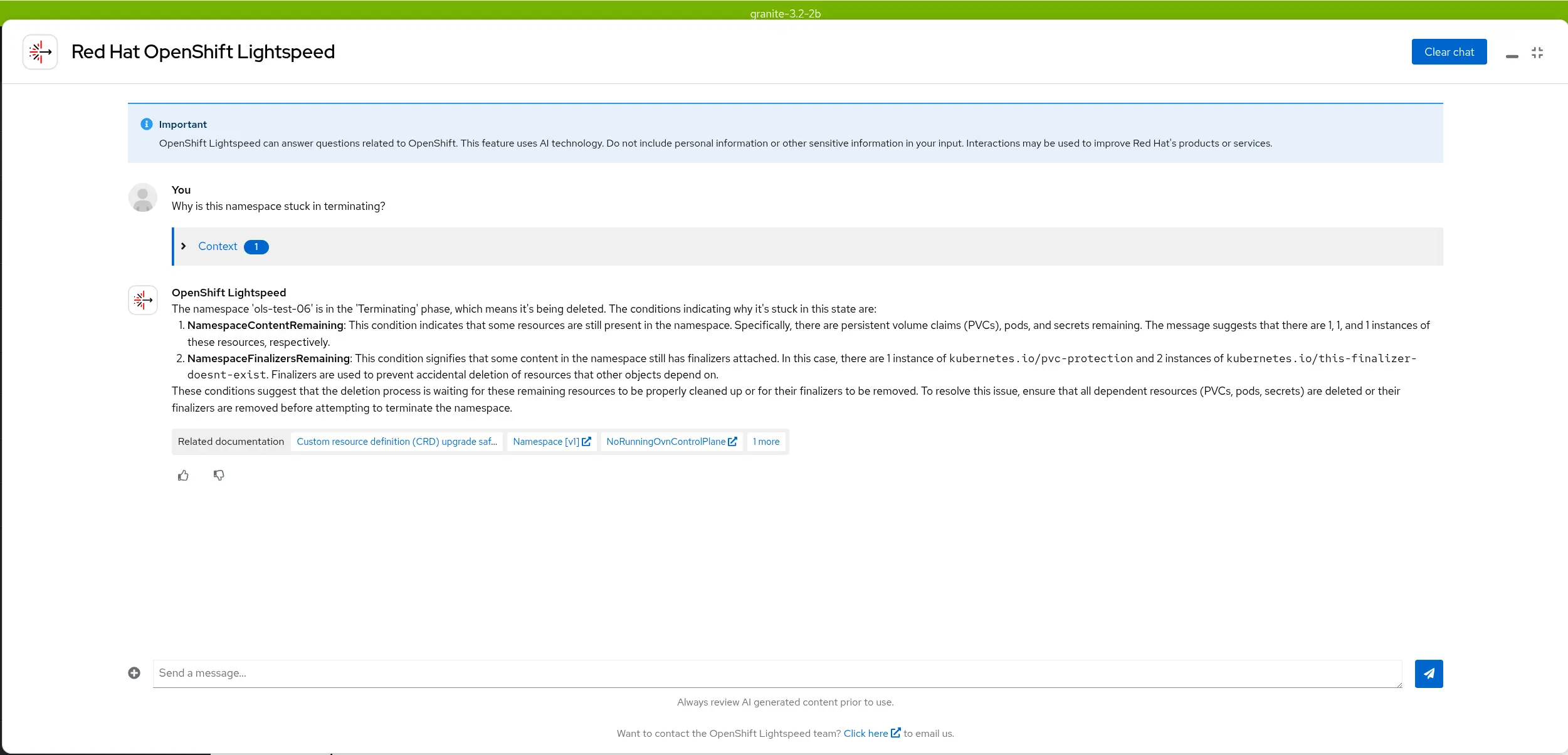Click the Clear chat button

pyautogui.click(x=1449, y=52)
